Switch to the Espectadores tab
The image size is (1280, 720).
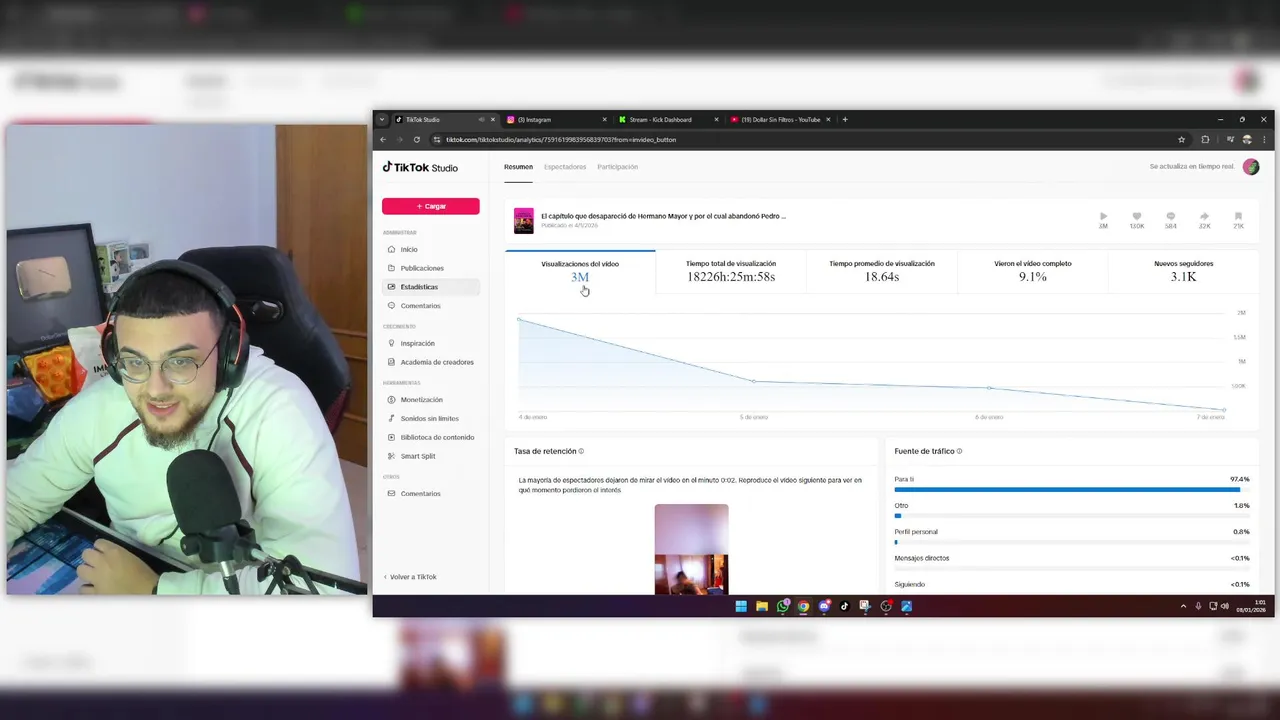[x=565, y=167]
